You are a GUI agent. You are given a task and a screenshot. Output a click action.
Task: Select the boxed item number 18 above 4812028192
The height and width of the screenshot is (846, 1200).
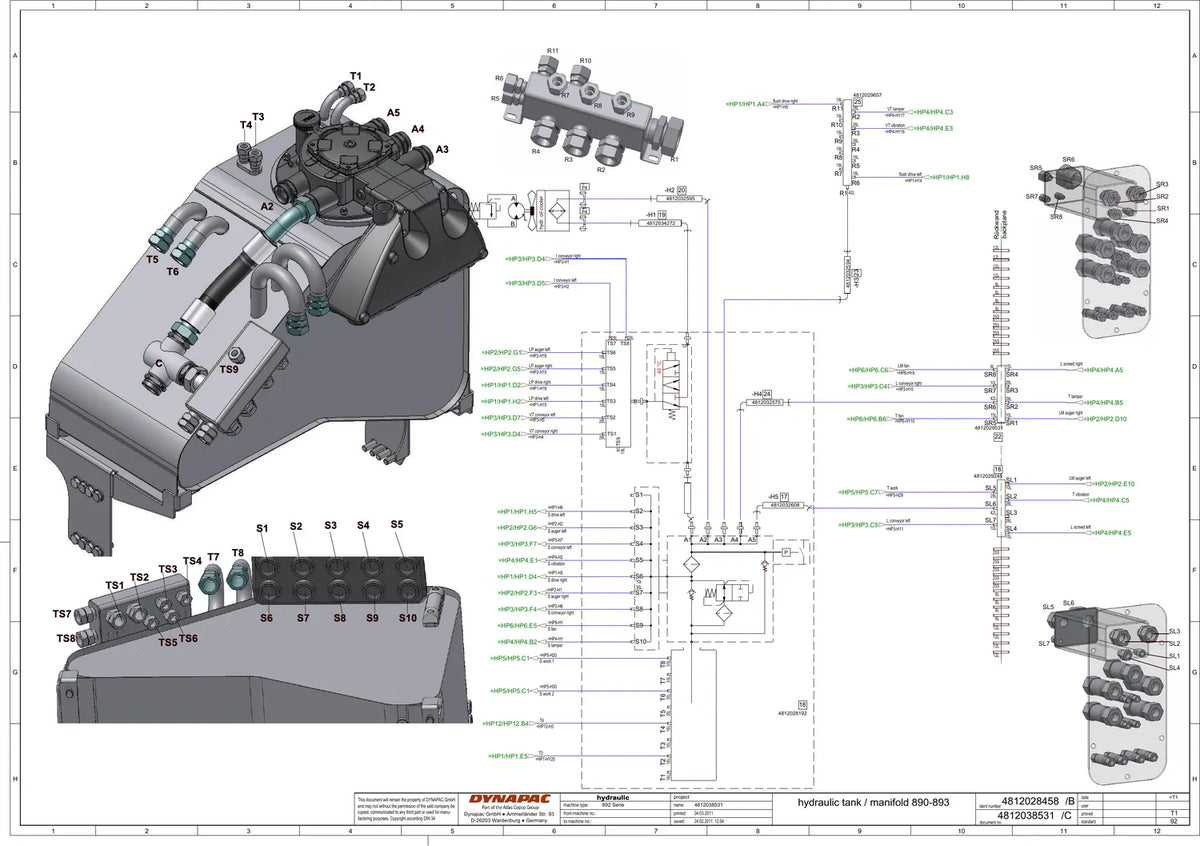pyautogui.click(x=802, y=704)
